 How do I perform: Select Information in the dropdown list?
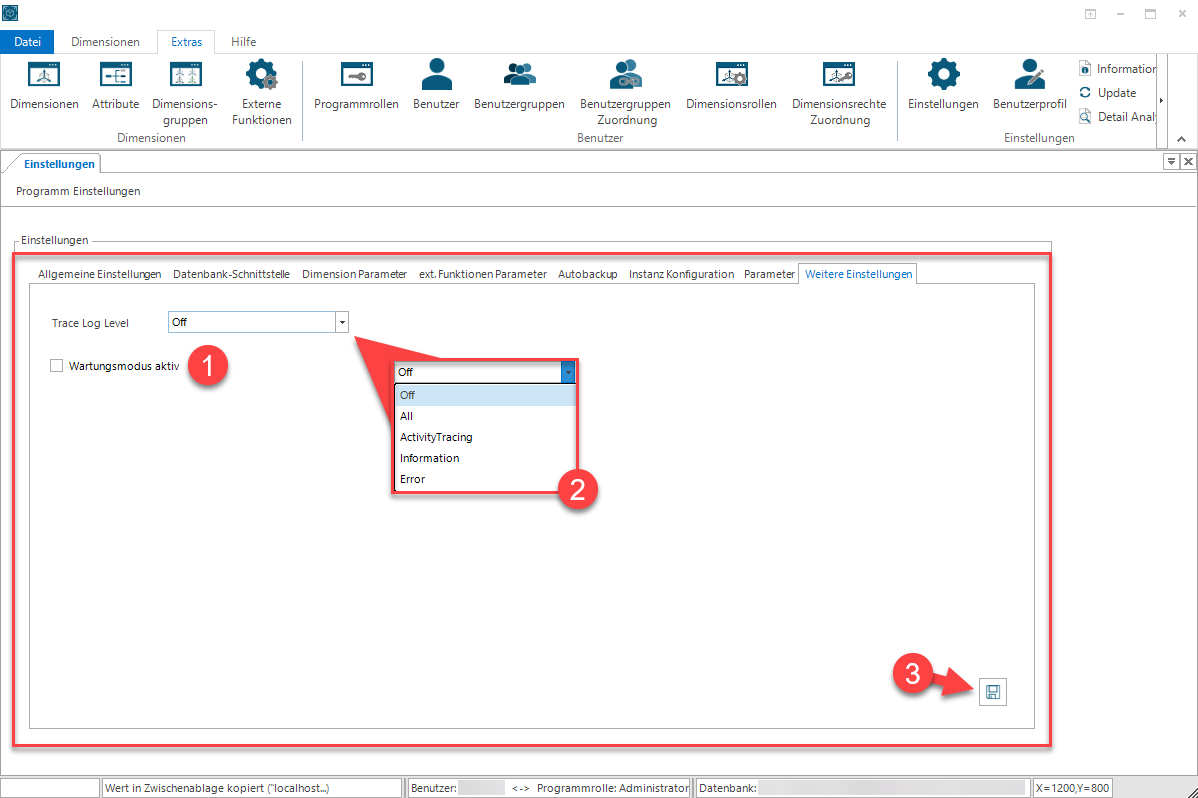(x=485, y=459)
